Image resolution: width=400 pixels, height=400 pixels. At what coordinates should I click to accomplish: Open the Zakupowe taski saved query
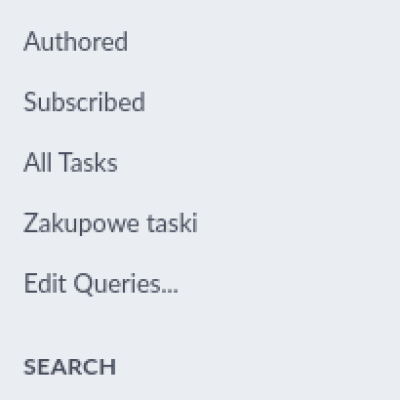111,223
